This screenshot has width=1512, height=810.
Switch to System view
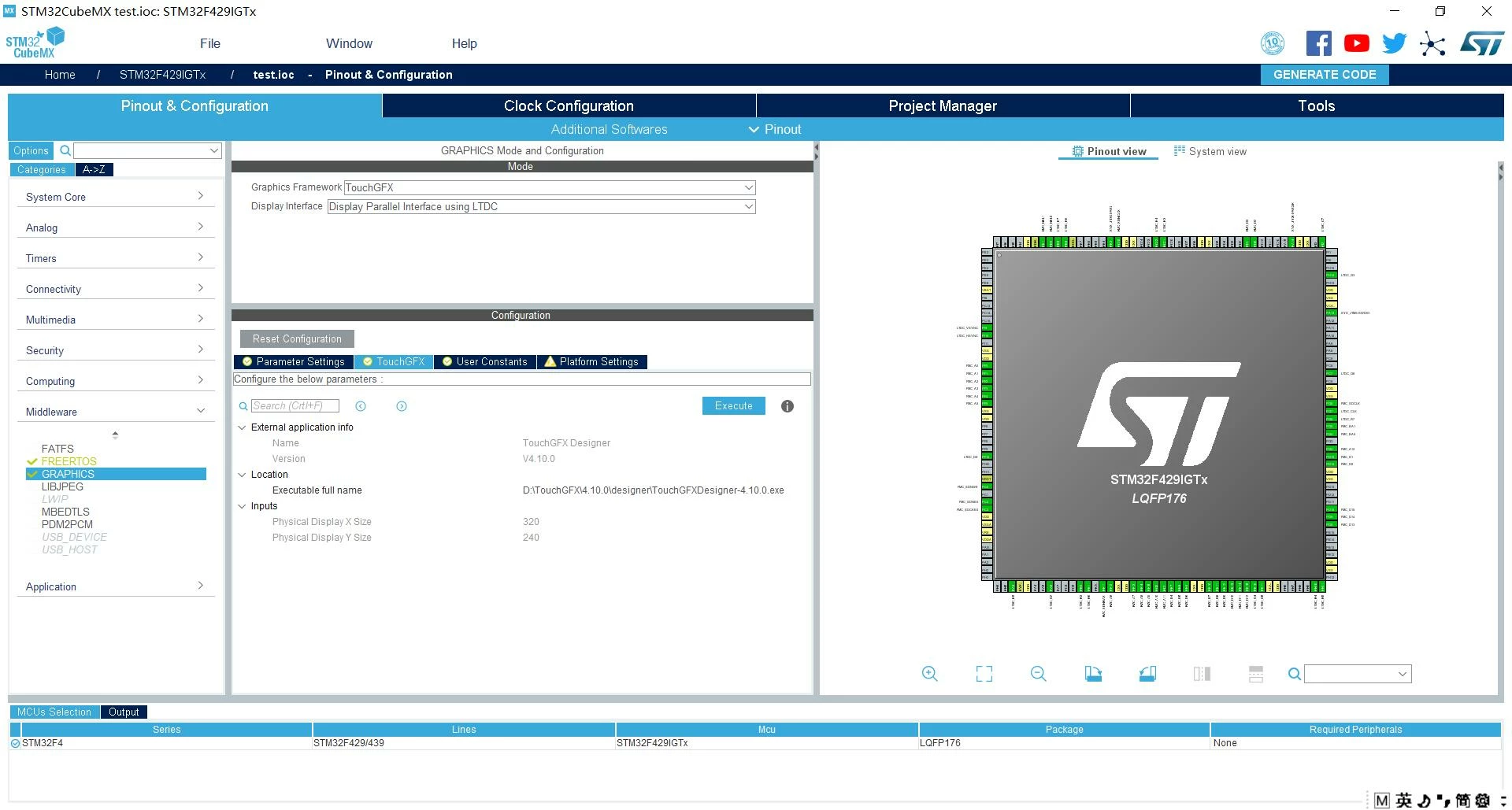(1210, 151)
